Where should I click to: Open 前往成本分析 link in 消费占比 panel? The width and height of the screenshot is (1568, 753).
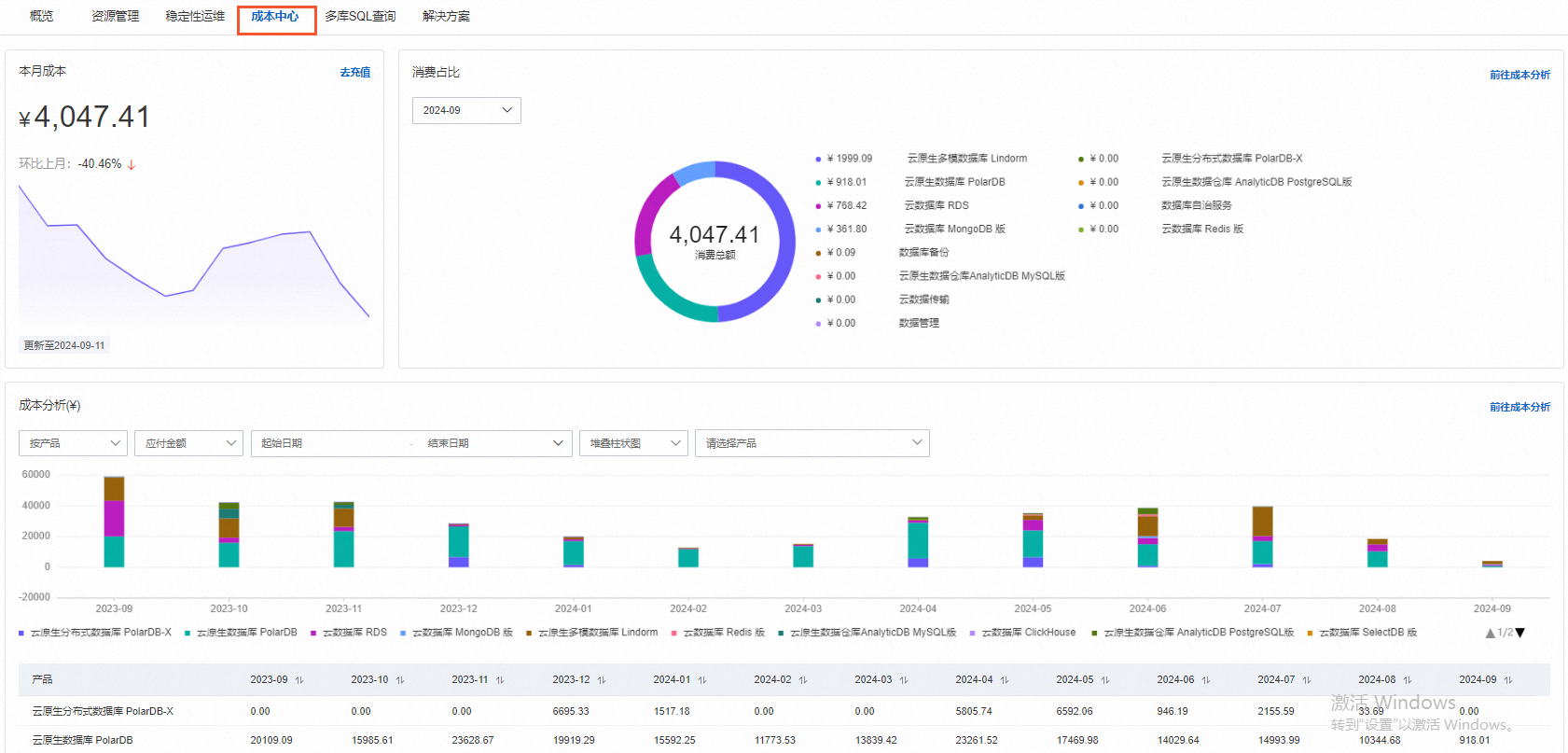(x=1519, y=75)
